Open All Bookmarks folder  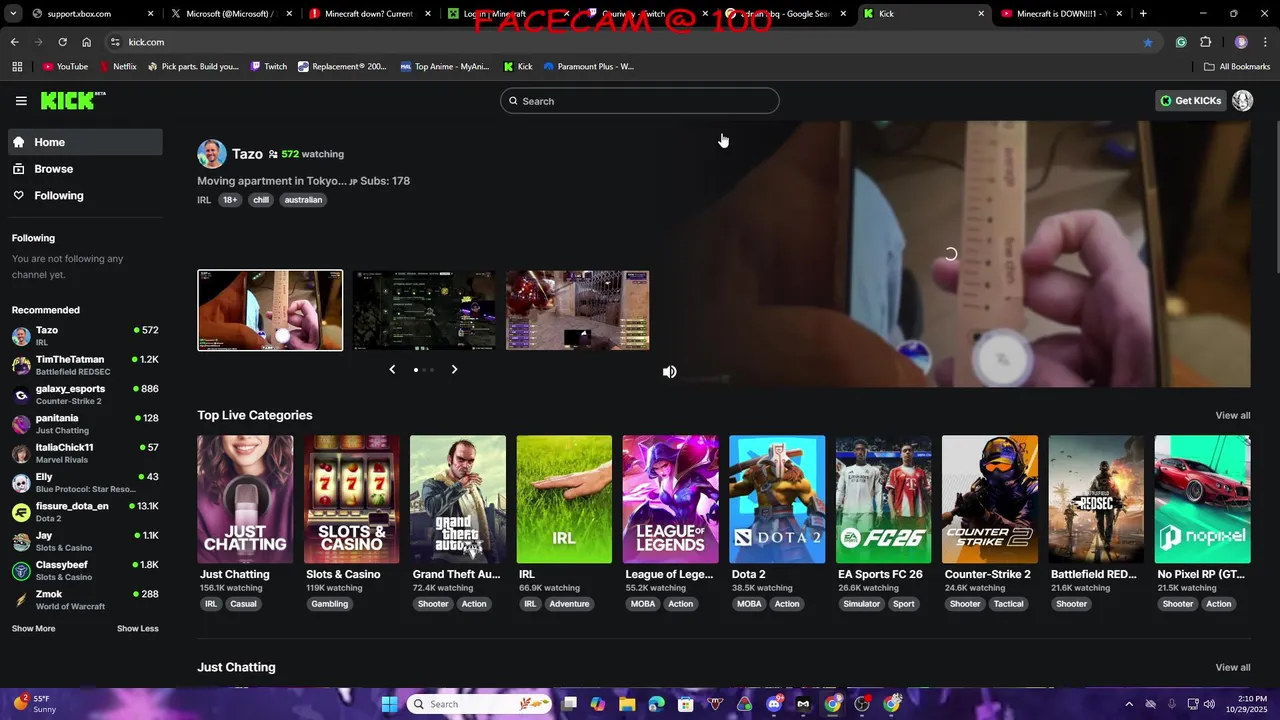point(1237,67)
